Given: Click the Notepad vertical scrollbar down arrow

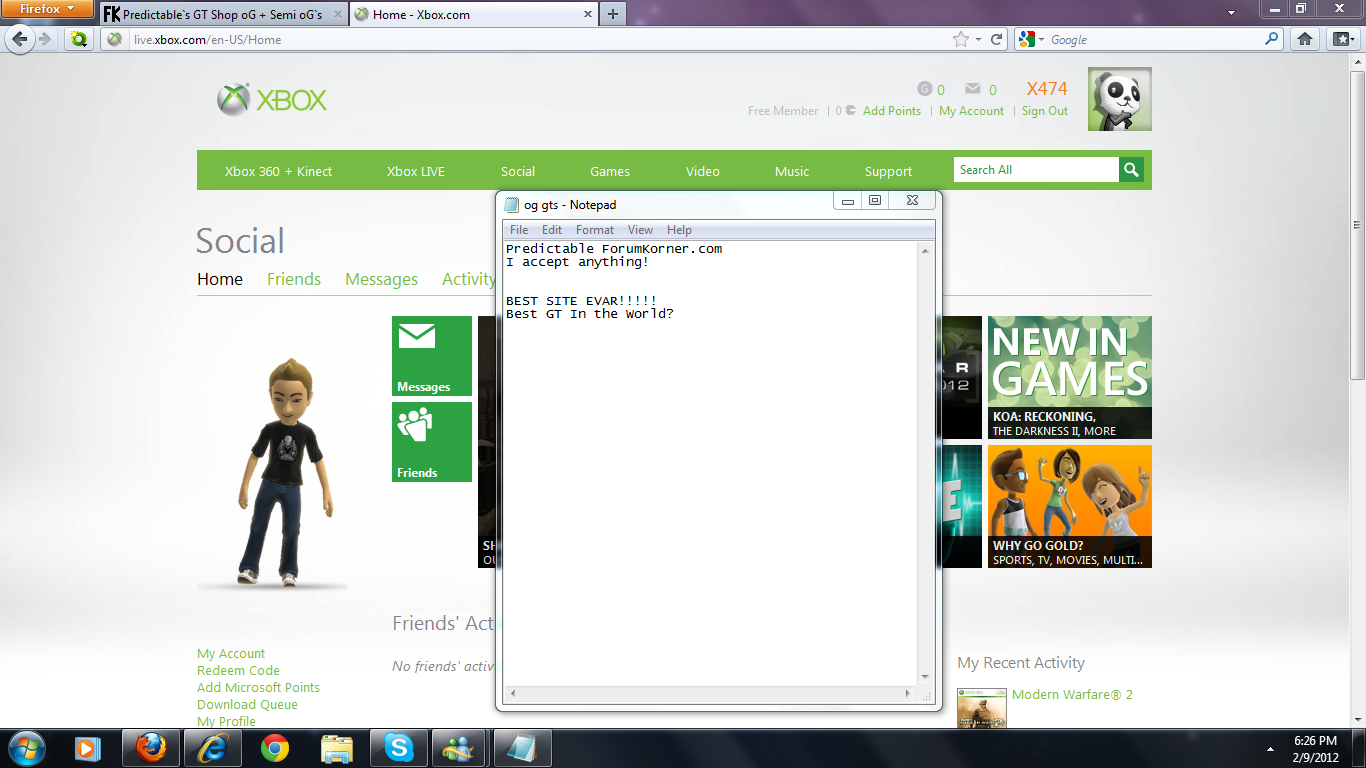Looking at the screenshot, I should [925, 677].
